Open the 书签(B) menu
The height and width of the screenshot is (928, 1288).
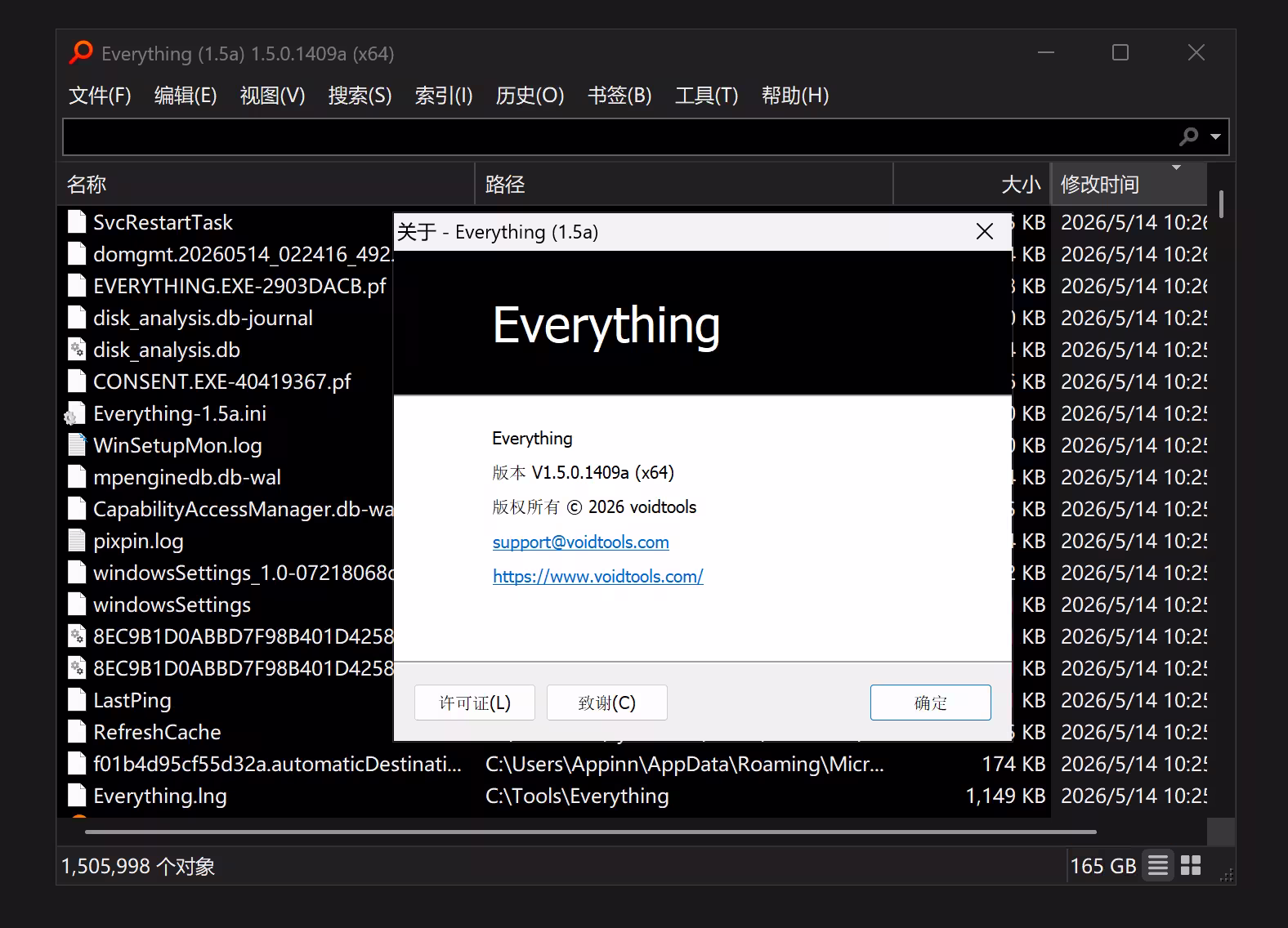(619, 96)
